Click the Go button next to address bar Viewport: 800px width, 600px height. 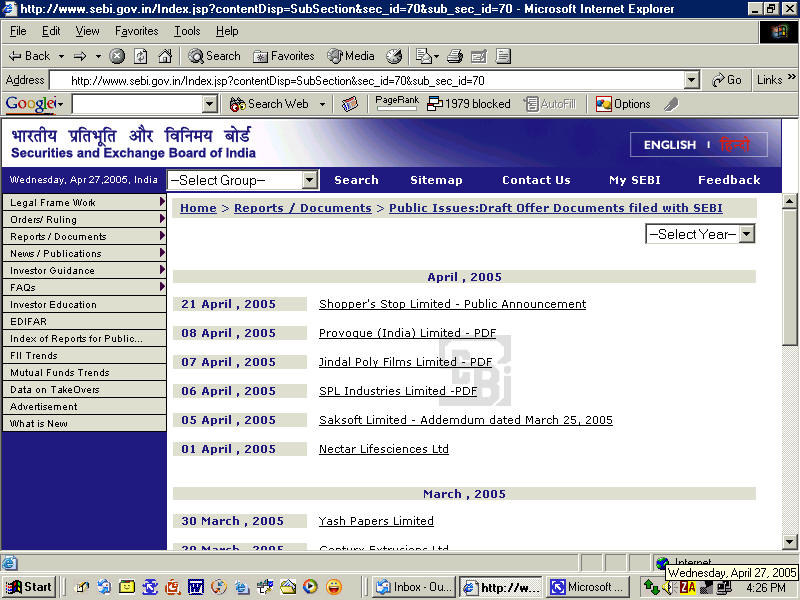(727, 80)
